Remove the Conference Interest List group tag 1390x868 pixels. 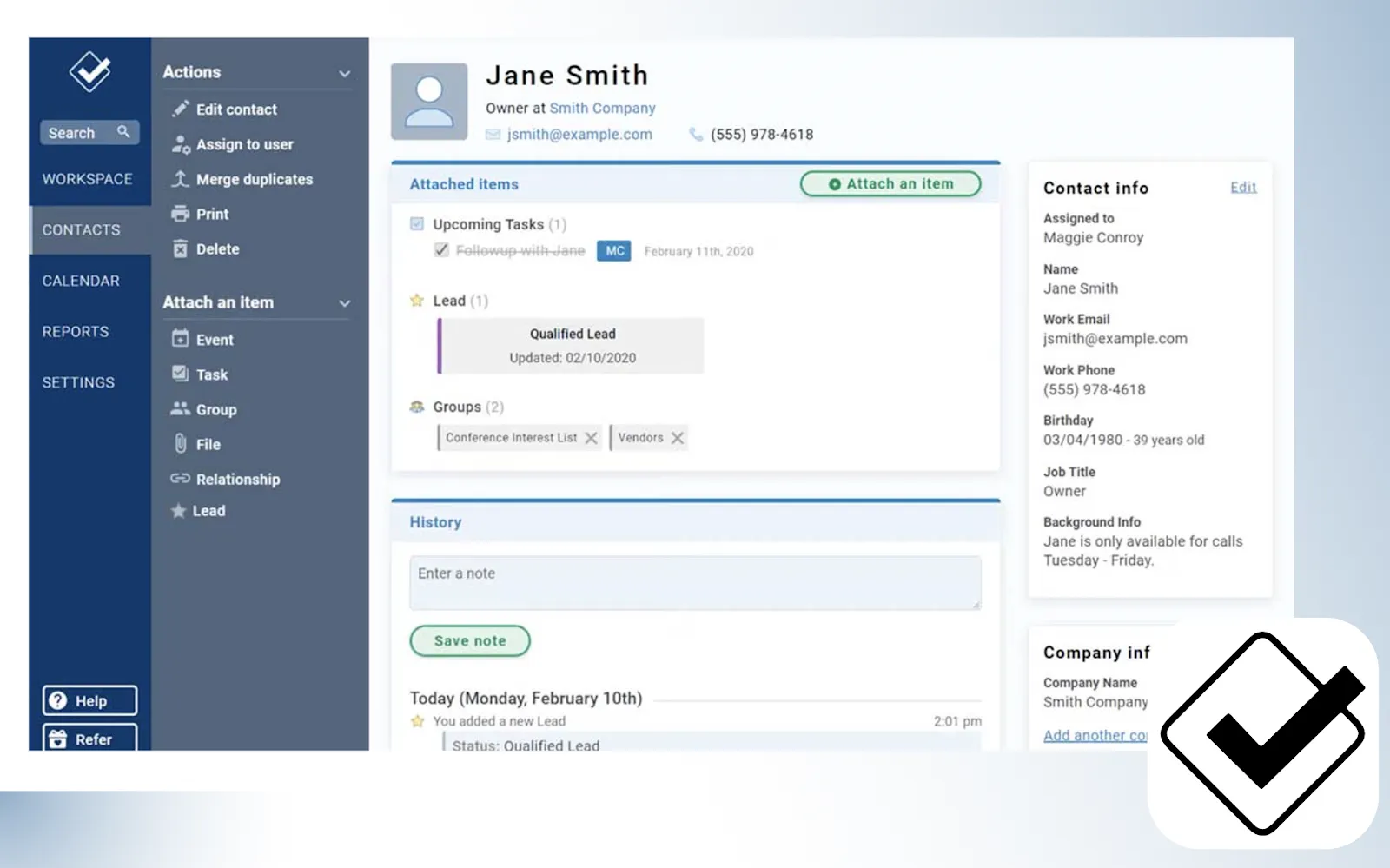click(x=591, y=438)
